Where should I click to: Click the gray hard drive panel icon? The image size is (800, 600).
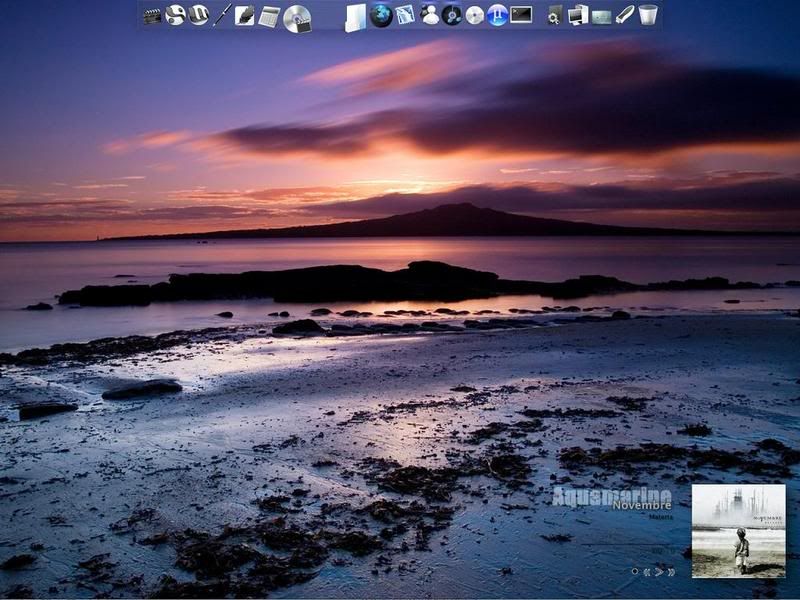602,17
